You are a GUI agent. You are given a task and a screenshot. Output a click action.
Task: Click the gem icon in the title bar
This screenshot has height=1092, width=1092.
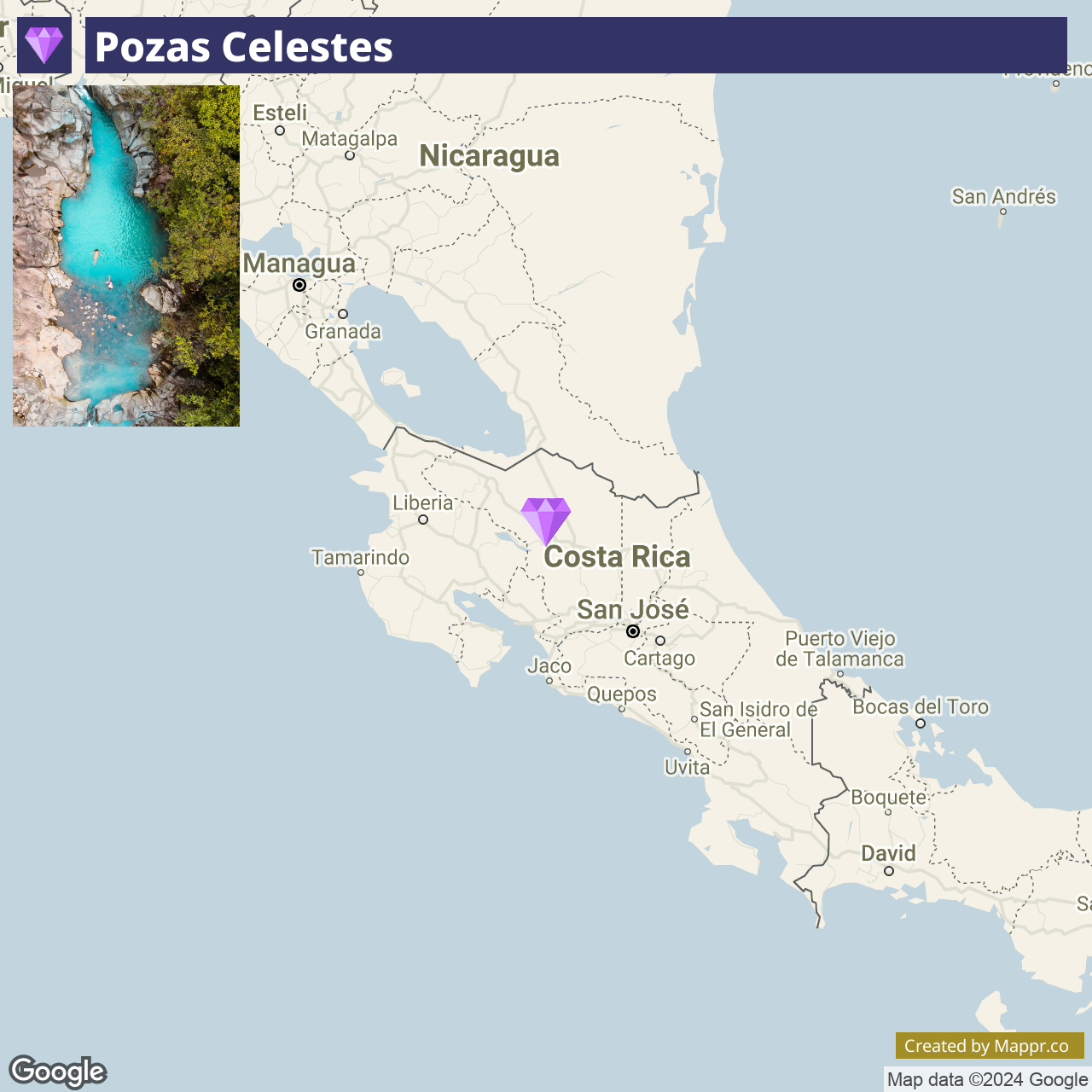(x=44, y=45)
